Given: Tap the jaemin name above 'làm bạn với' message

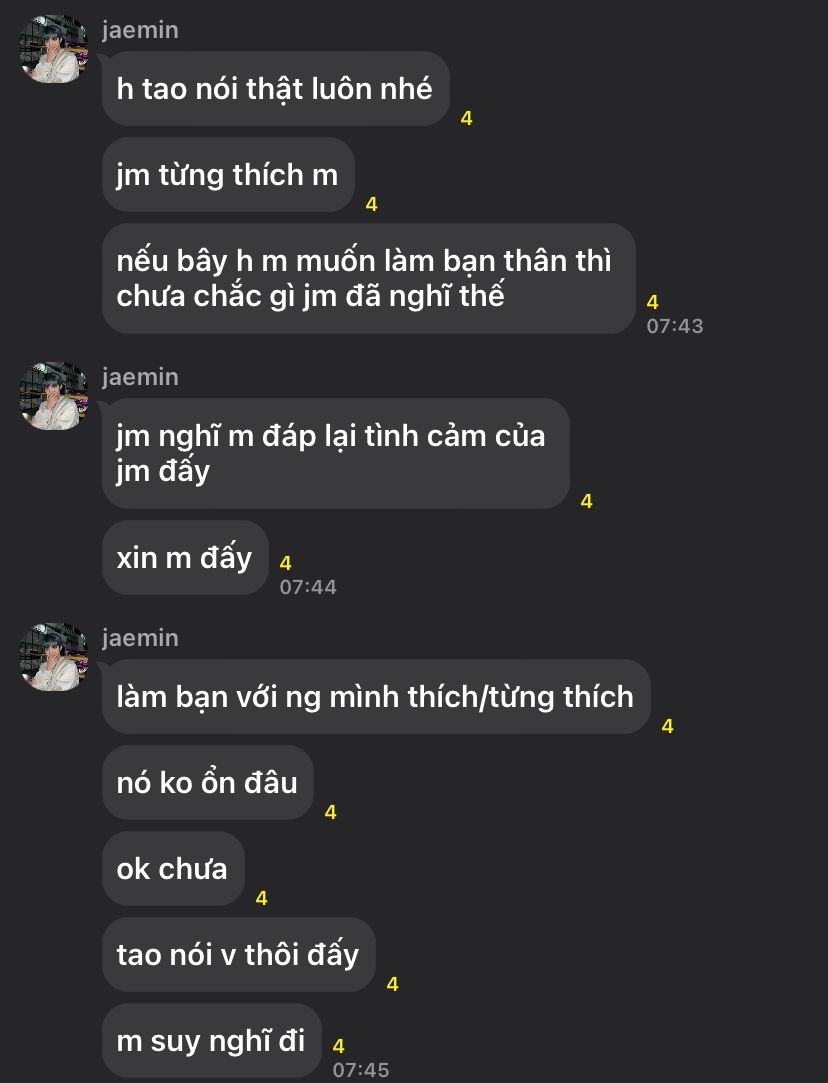Looking at the screenshot, I should [x=140, y=638].
